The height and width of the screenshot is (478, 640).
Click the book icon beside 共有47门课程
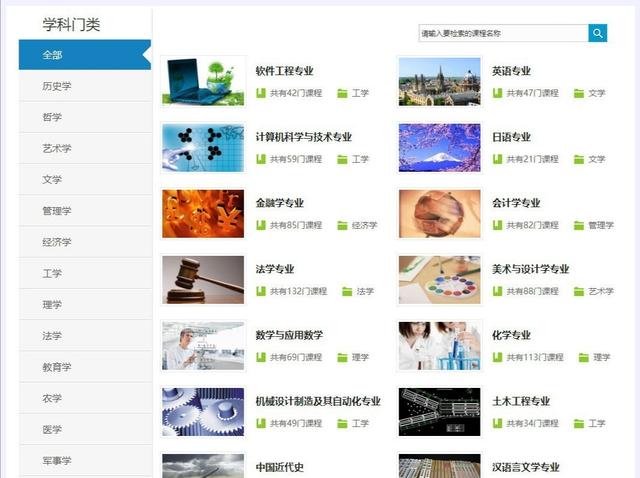tap(497, 93)
